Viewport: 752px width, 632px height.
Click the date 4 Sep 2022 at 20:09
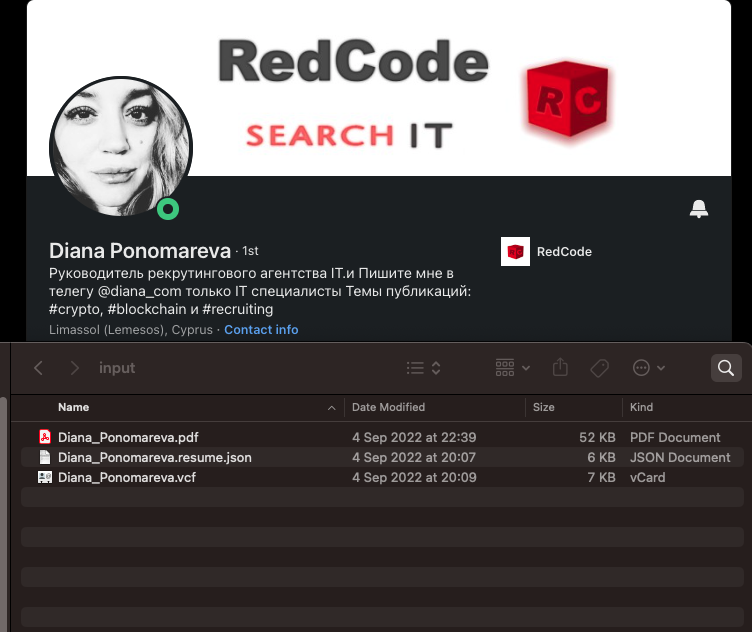[414, 478]
